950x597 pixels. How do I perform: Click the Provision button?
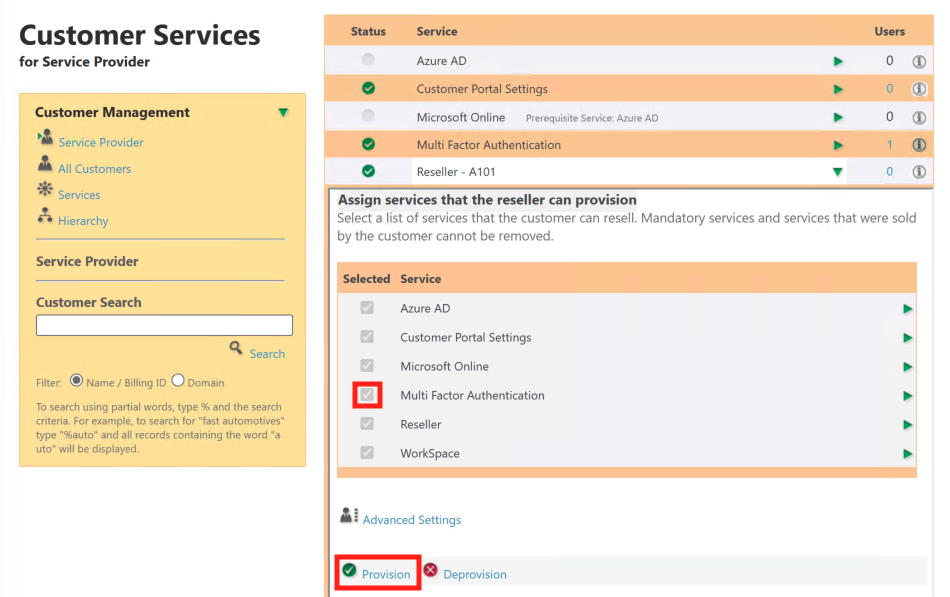click(x=385, y=574)
